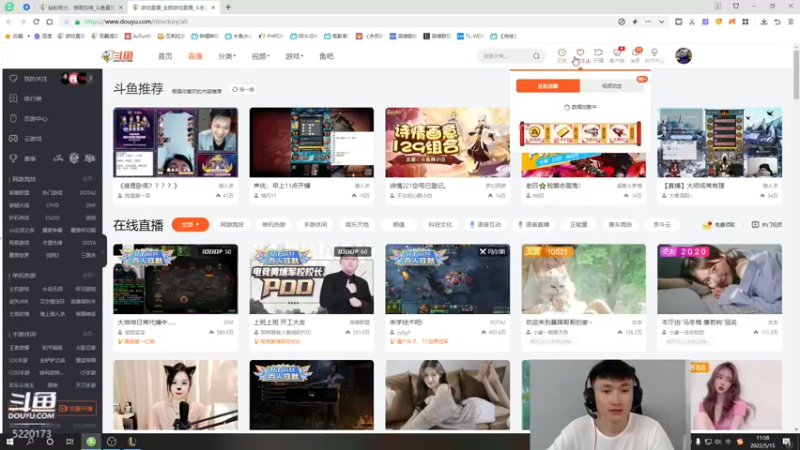Click the address bar URL
The image size is (800, 450).
[136, 21]
